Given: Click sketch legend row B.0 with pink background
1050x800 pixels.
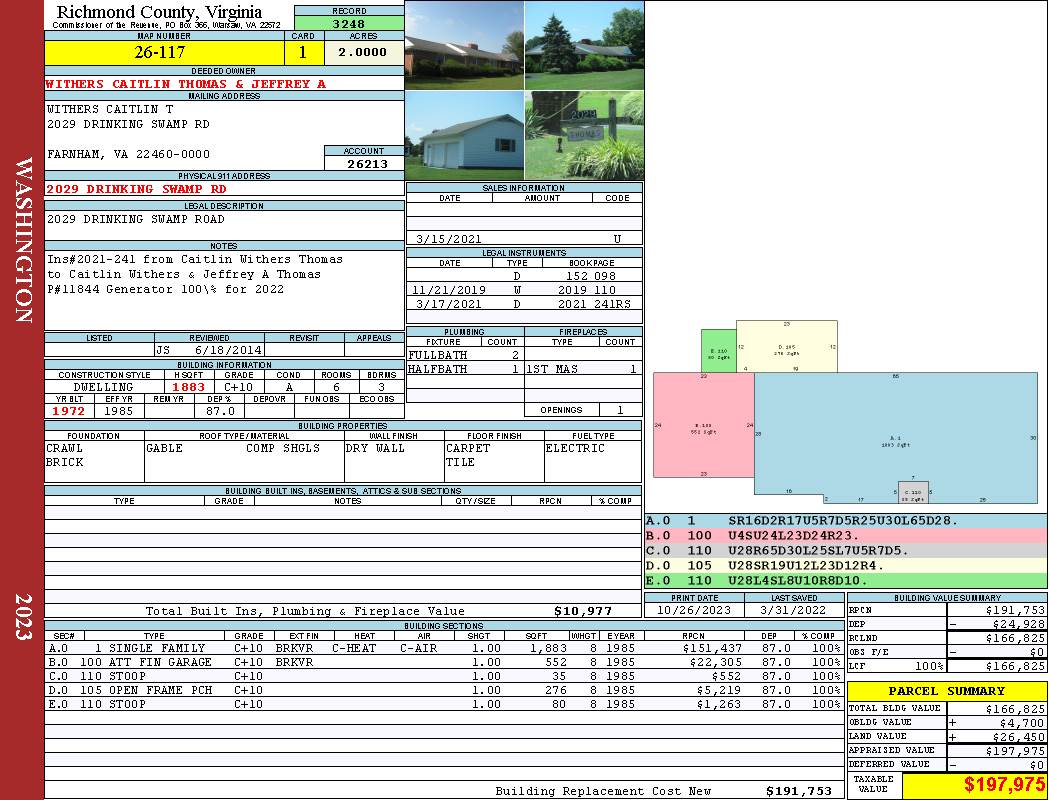Looking at the screenshot, I should pyautogui.click(x=846, y=536).
